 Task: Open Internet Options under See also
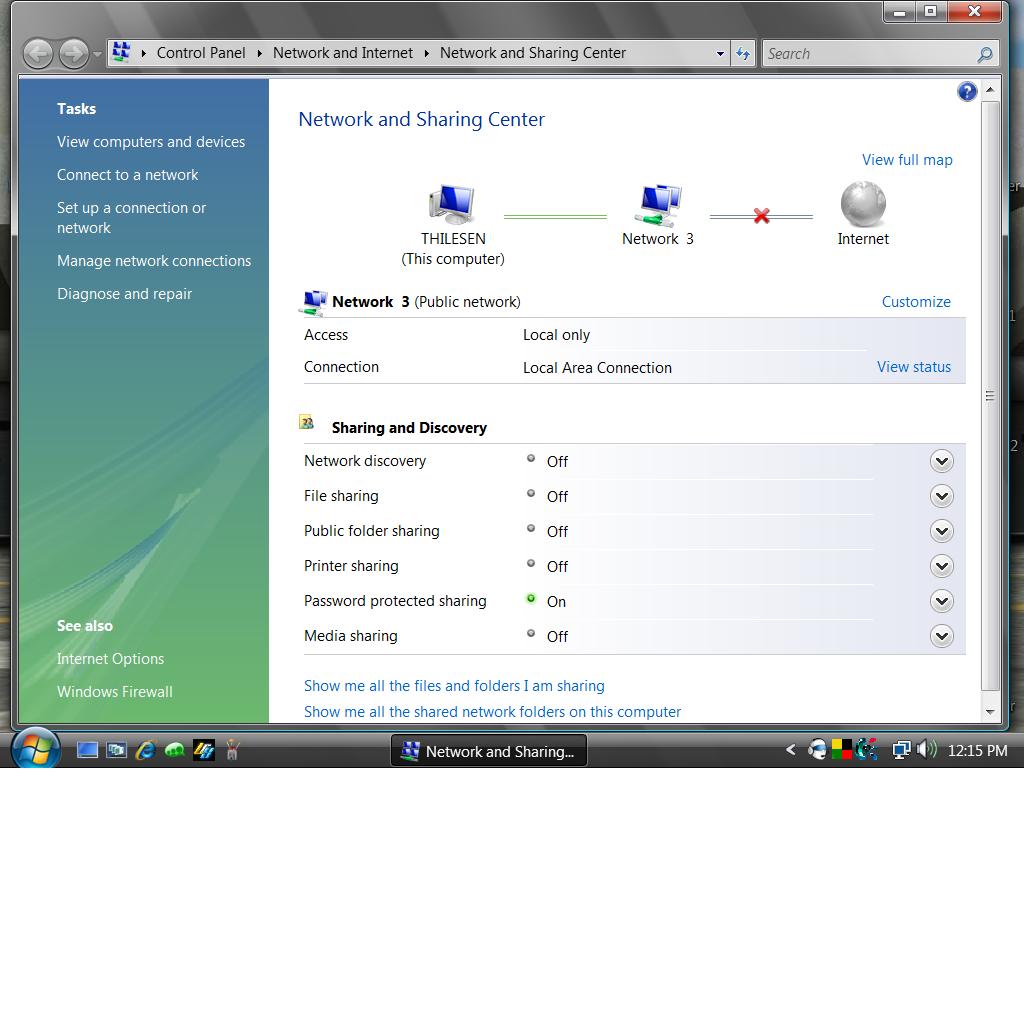[x=110, y=659]
